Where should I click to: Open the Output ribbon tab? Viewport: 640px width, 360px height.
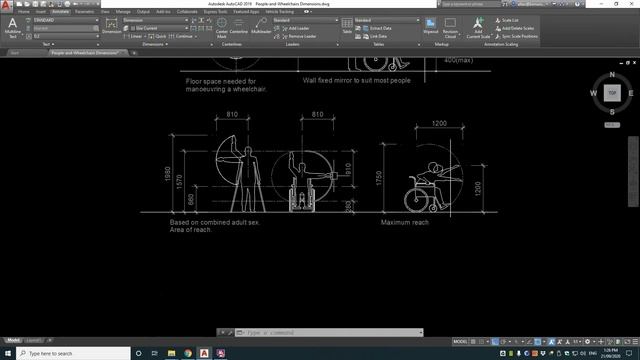click(x=143, y=12)
